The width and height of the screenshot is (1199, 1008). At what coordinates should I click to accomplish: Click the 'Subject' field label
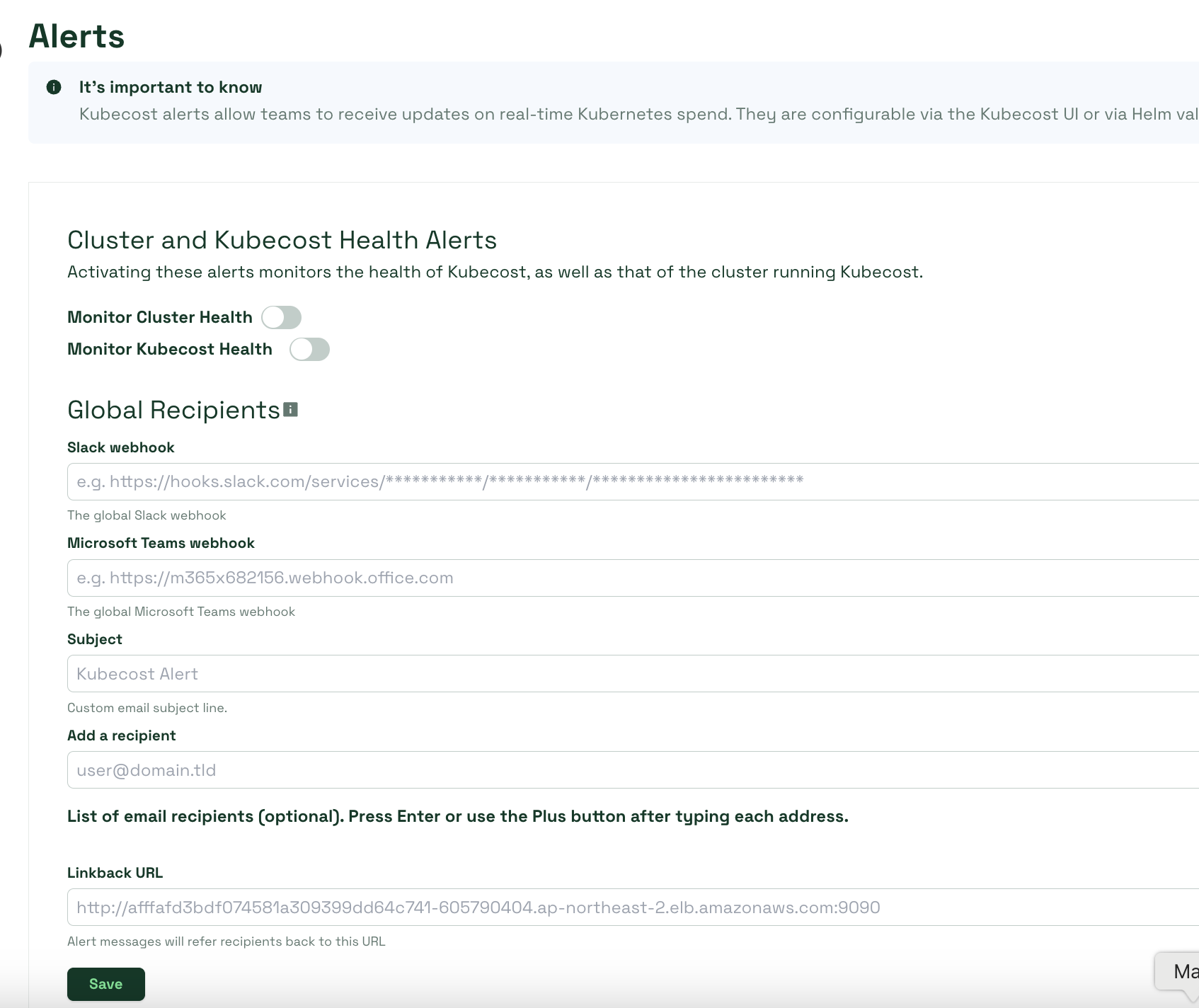[95, 639]
